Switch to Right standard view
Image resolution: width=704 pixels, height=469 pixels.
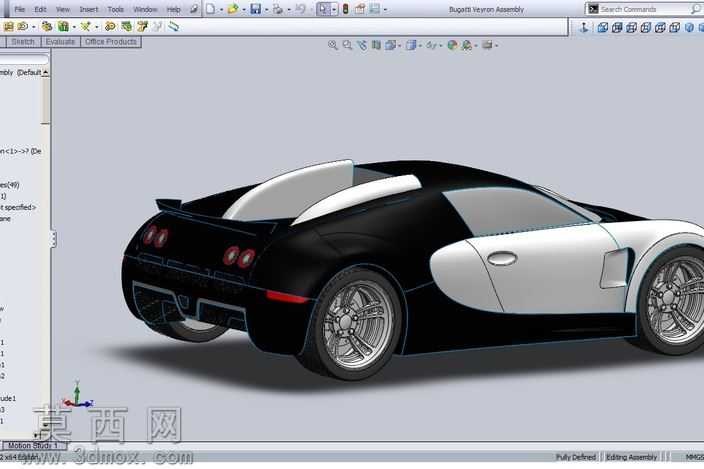click(646, 27)
